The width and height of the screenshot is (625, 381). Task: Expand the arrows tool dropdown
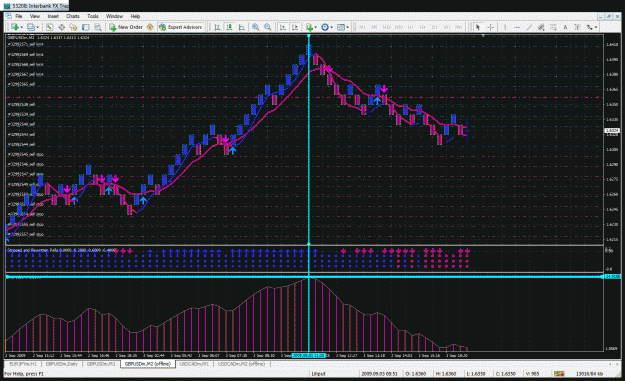pyautogui.click(x=596, y=27)
